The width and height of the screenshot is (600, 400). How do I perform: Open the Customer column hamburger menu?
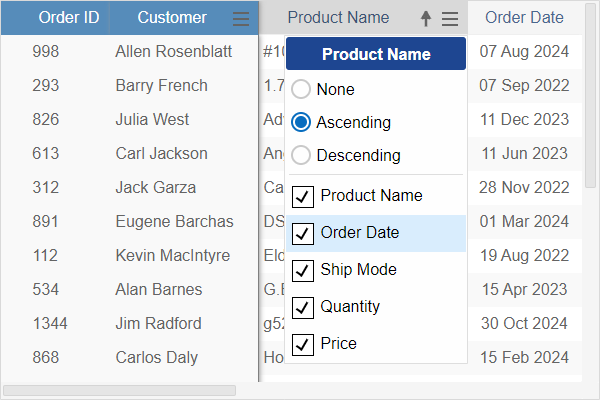[241, 18]
